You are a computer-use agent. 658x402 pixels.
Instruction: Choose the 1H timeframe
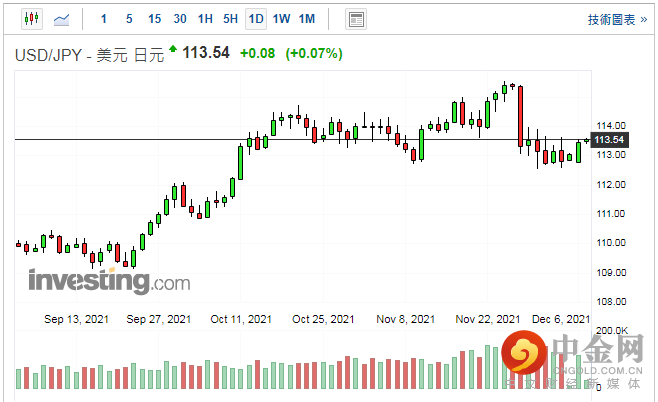205,19
